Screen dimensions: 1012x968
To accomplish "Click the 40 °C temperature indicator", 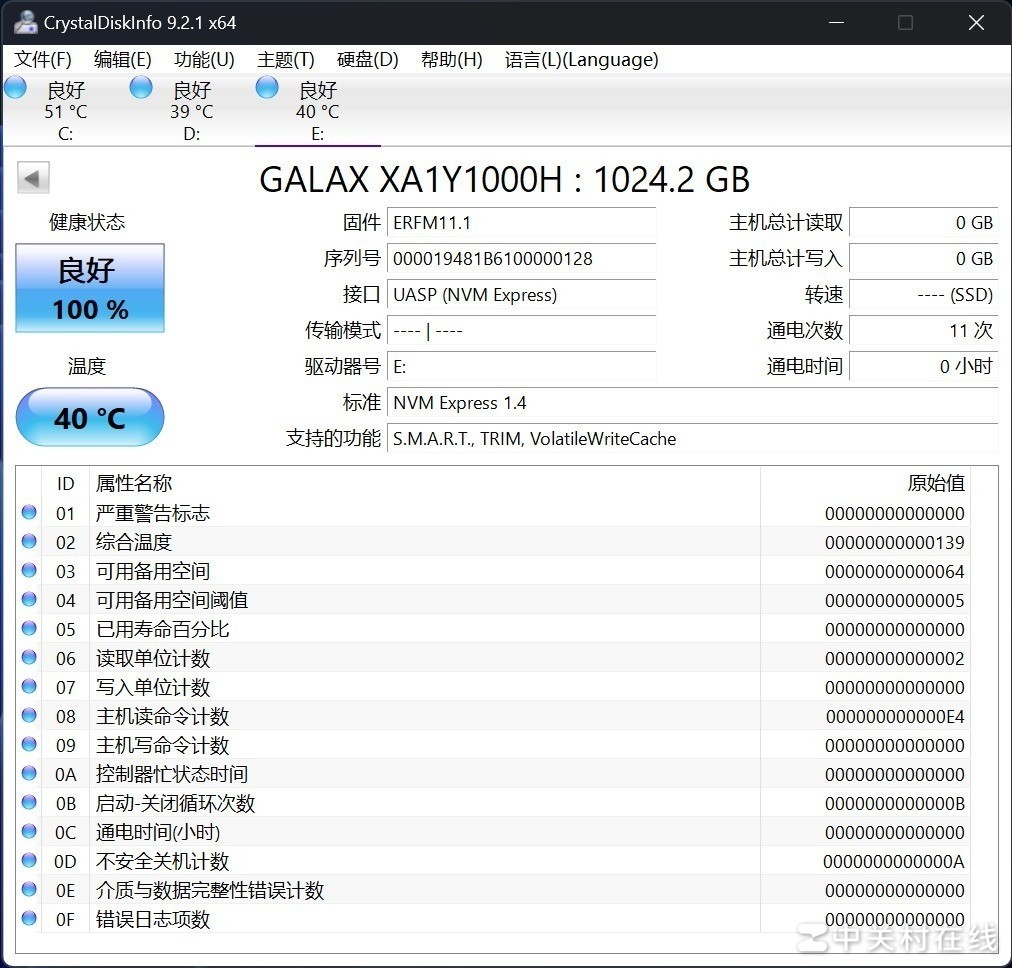I will coord(89,417).
